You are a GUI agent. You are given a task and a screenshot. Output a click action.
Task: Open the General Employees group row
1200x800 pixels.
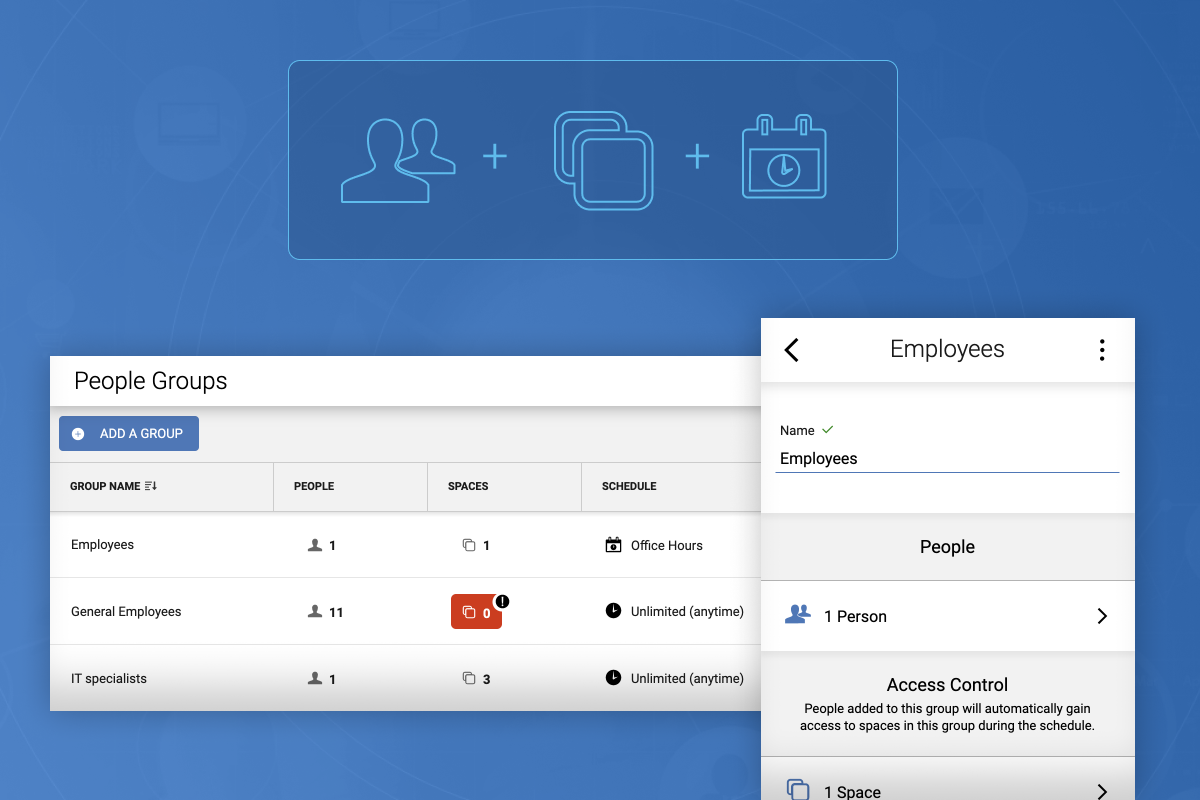(x=126, y=612)
